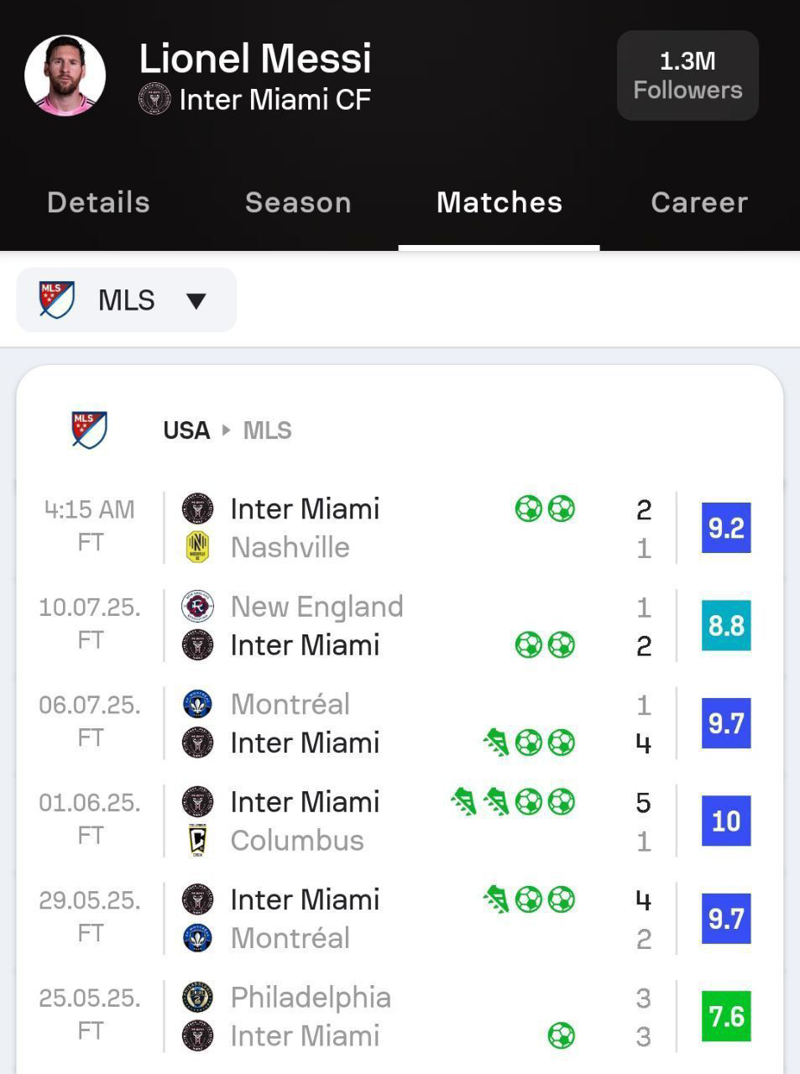Open the 9.2 rating badge
Viewport: 800px width, 1074px height.
coord(726,528)
